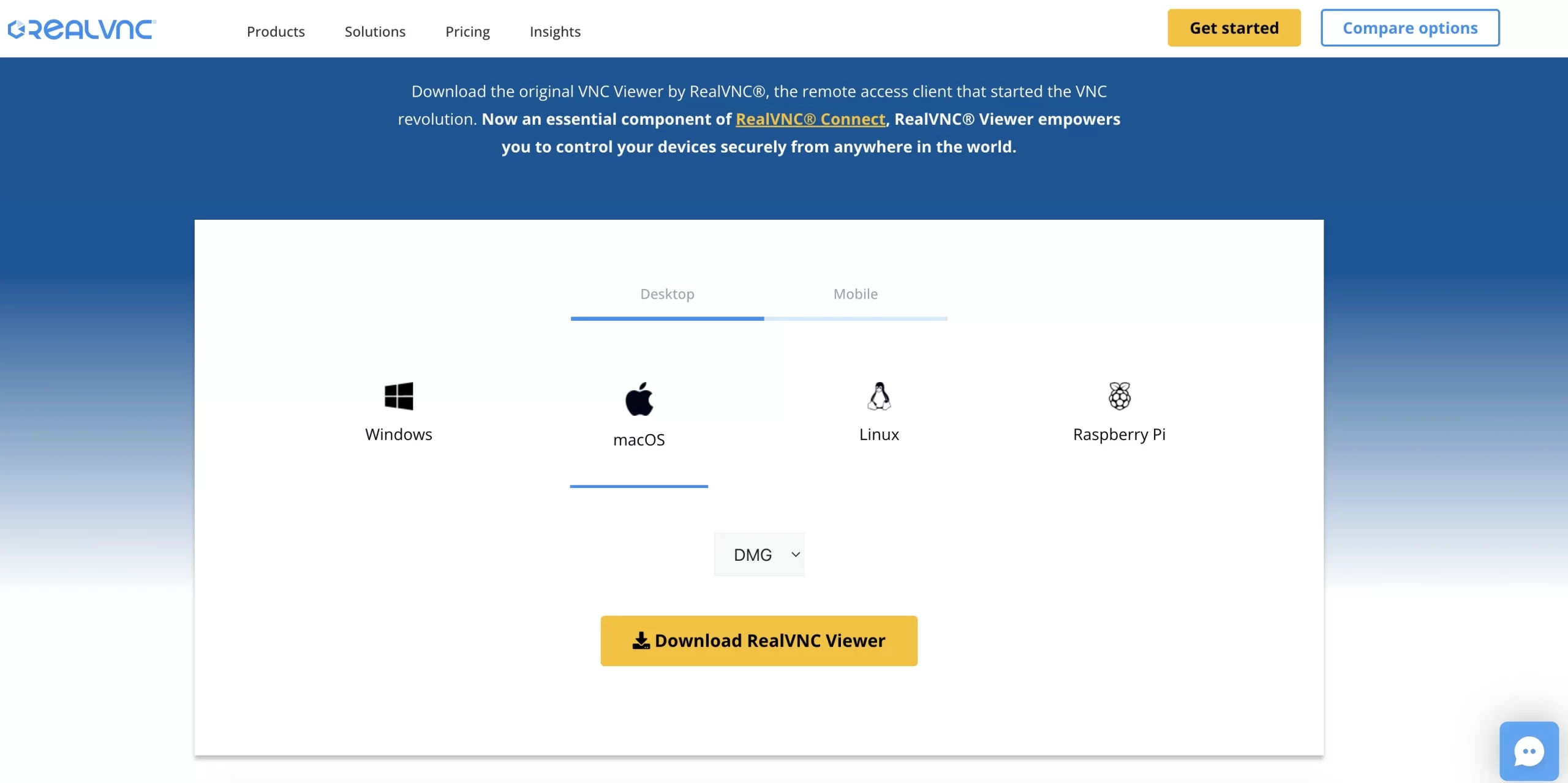
Task: Open the DMG format dropdown
Action: [759, 554]
